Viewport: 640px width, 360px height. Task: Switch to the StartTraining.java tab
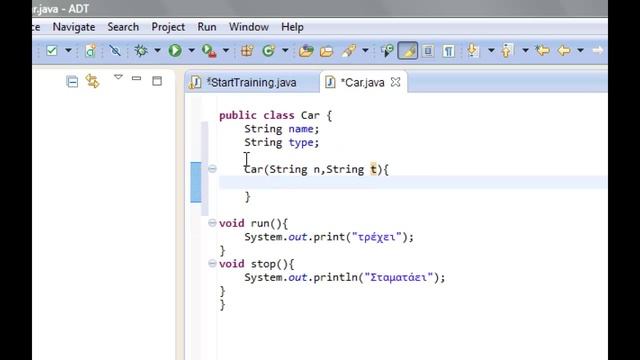[x=251, y=82]
